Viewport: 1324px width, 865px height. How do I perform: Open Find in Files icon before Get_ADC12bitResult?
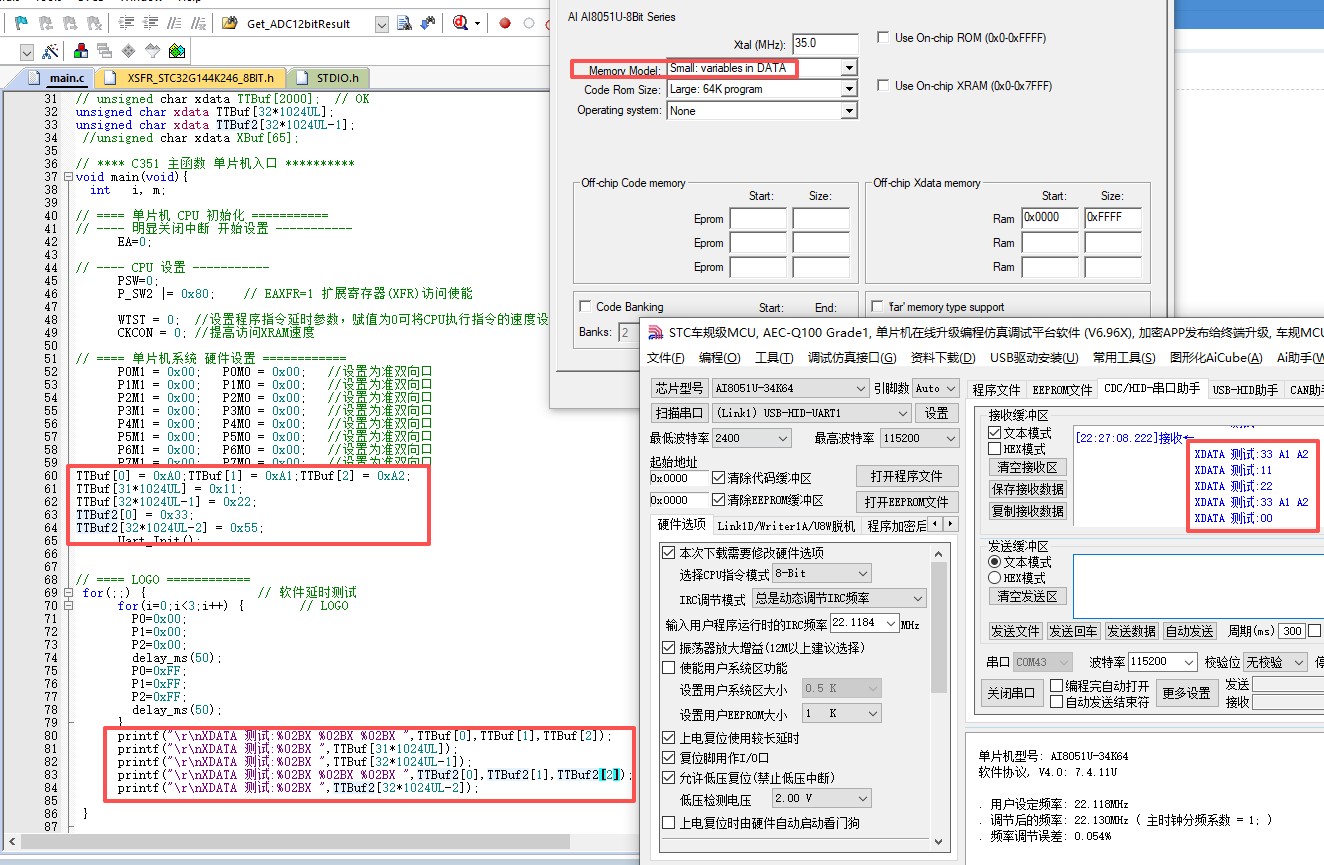click(x=230, y=23)
